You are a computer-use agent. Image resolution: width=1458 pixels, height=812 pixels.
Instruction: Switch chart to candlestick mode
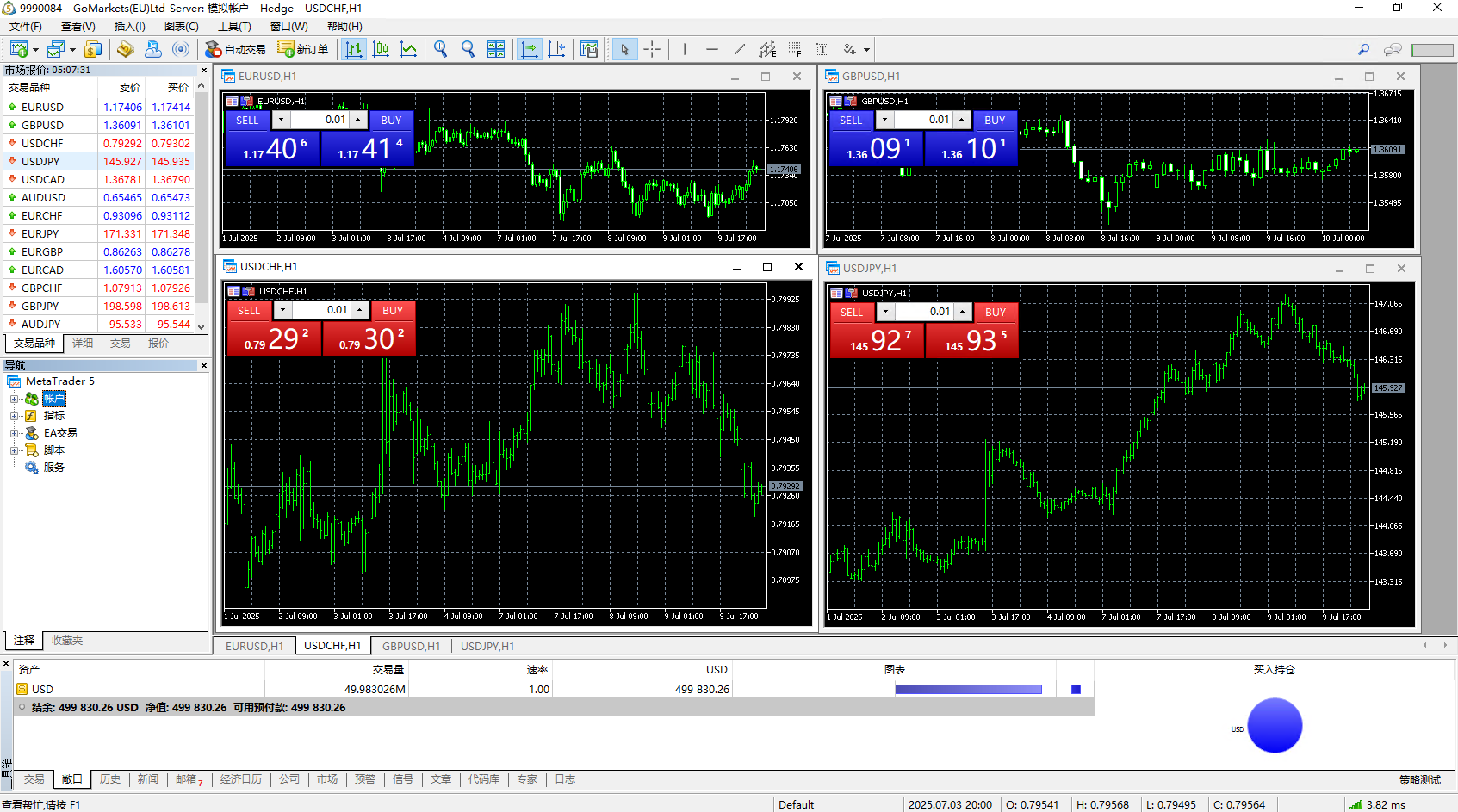(x=381, y=49)
